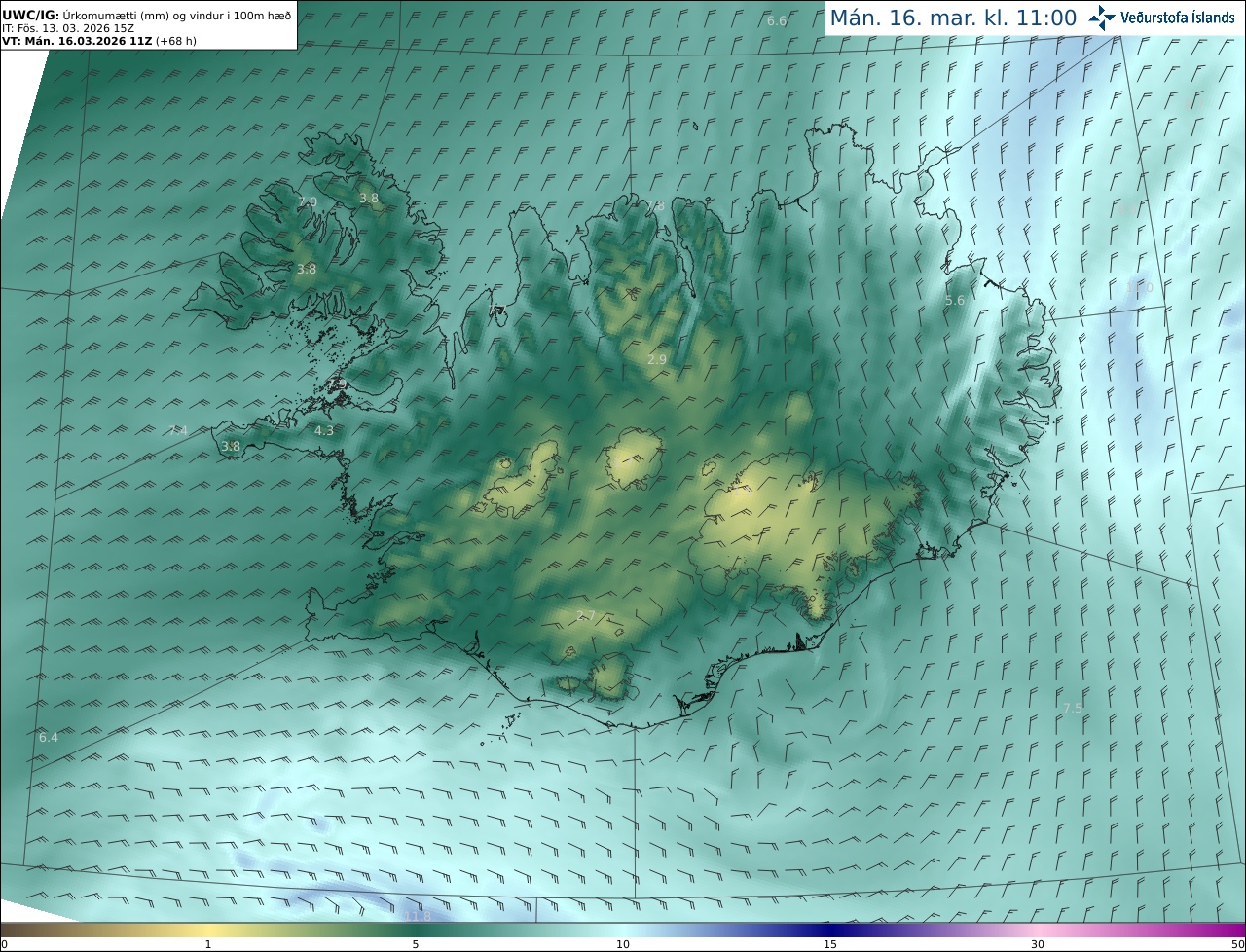The width and height of the screenshot is (1246, 952).
Task: Pick the pale cyan color above the 10 tick
Action: tap(623, 930)
